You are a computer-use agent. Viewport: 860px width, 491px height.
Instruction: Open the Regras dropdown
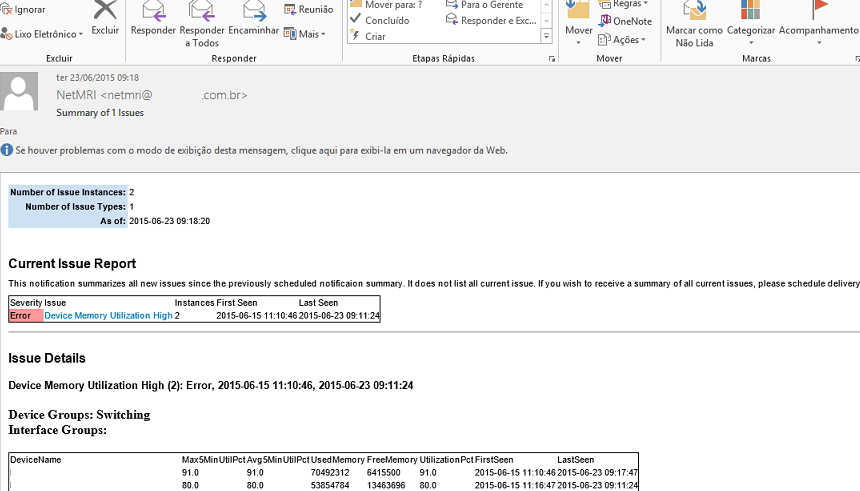pyautogui.click(x=625, y=4)
